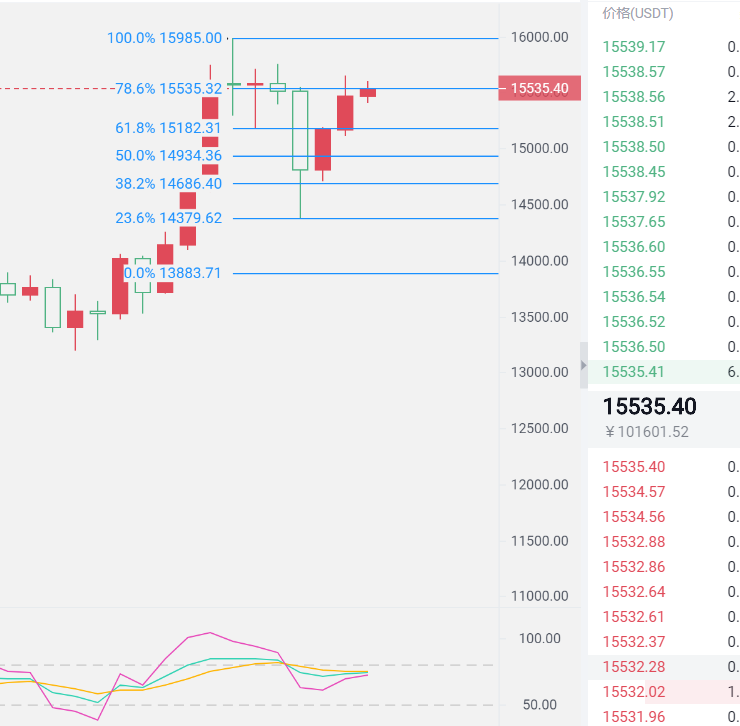Click the 14000.00 price axis label
This screenshot has width=740, height=726.
[539, 261]
